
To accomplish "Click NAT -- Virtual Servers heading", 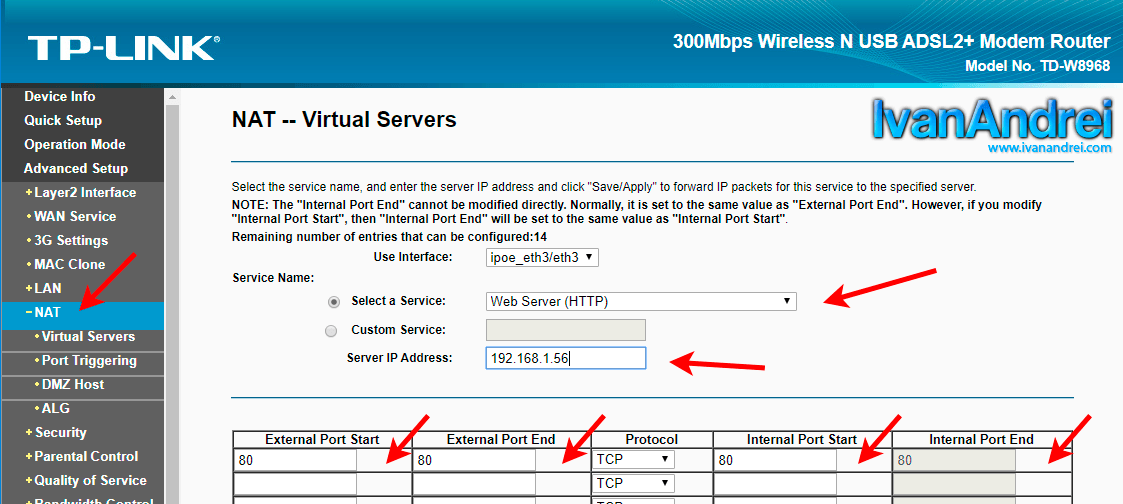I will (344, 120).
